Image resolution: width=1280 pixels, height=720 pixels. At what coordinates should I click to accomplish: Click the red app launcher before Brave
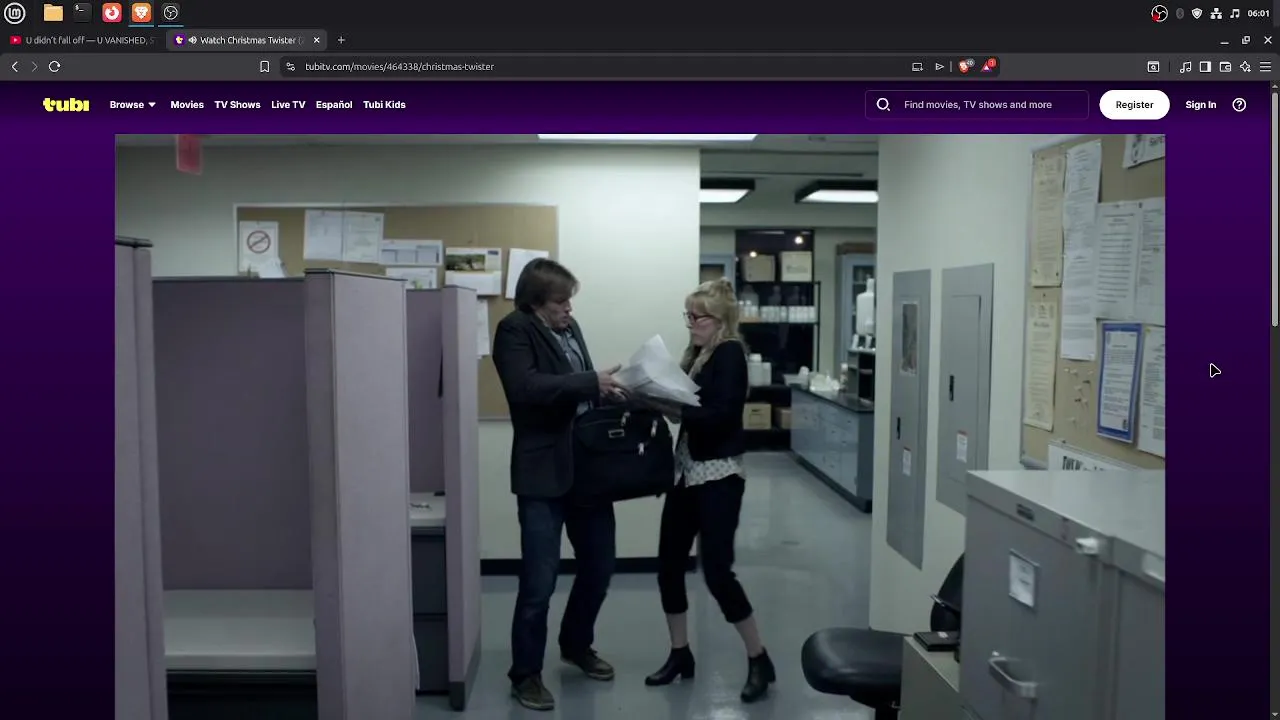point(112,13)
